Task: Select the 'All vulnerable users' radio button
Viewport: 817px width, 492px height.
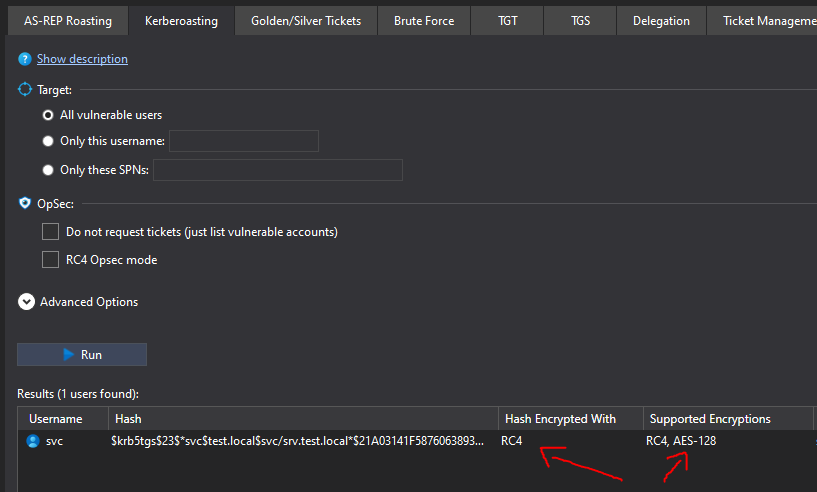Action: [48, 115]
